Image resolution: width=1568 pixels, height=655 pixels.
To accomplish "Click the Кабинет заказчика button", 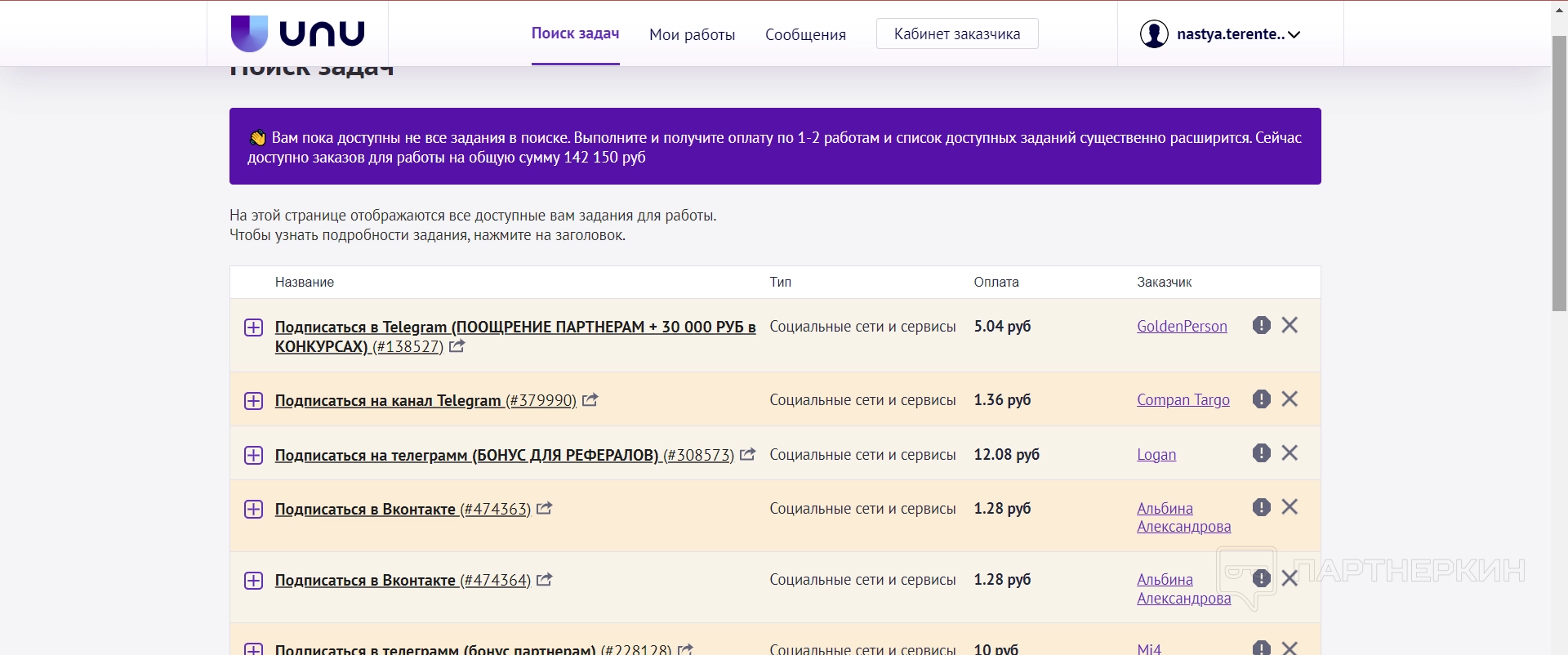I will pos(956,33).
